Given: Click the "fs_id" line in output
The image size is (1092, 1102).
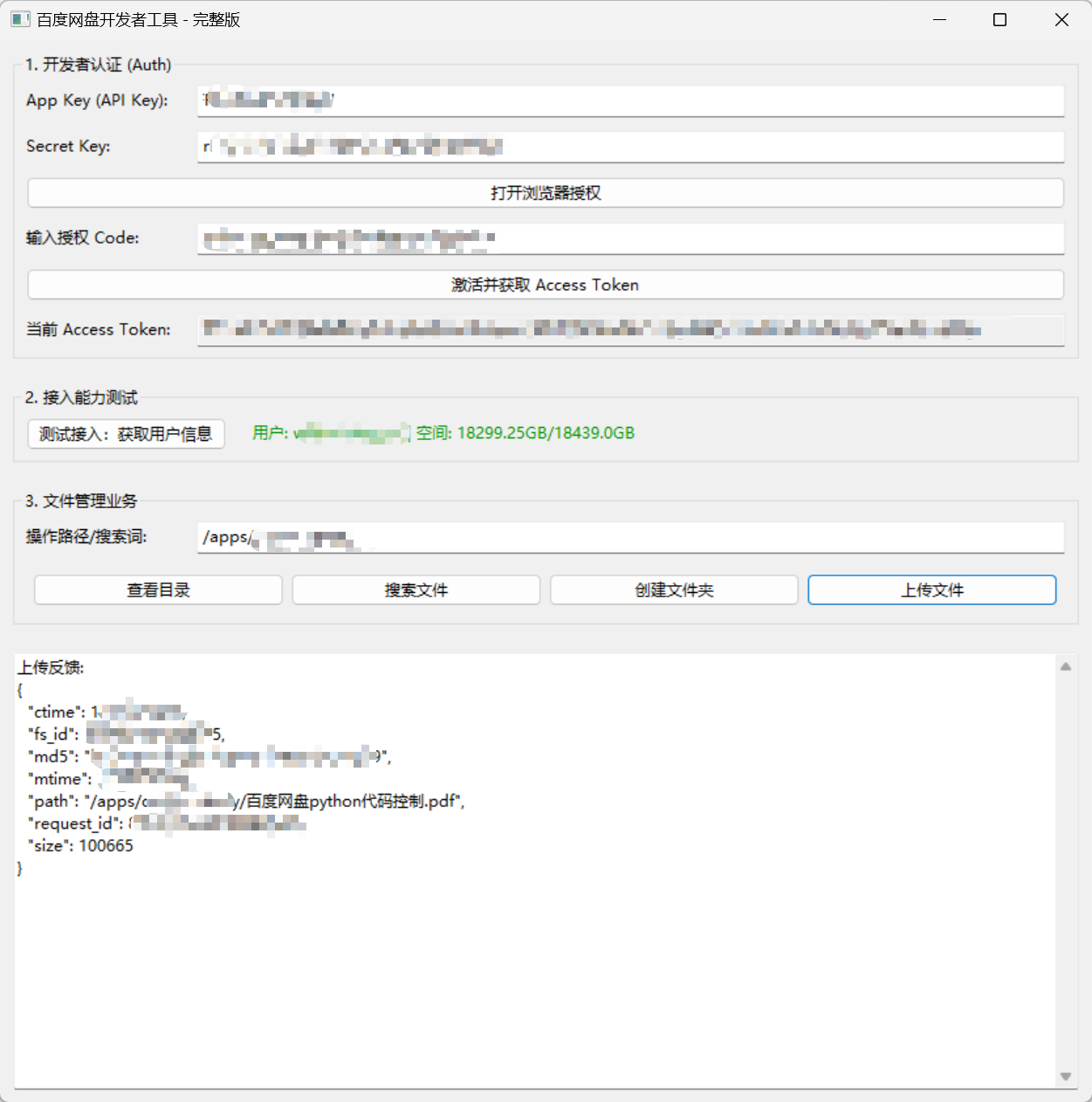Looking at the screenshot, I should coord(127,734).
